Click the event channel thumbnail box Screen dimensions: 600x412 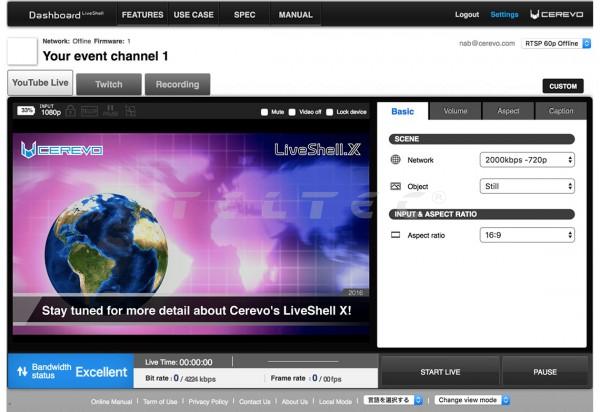coord(22,51)
